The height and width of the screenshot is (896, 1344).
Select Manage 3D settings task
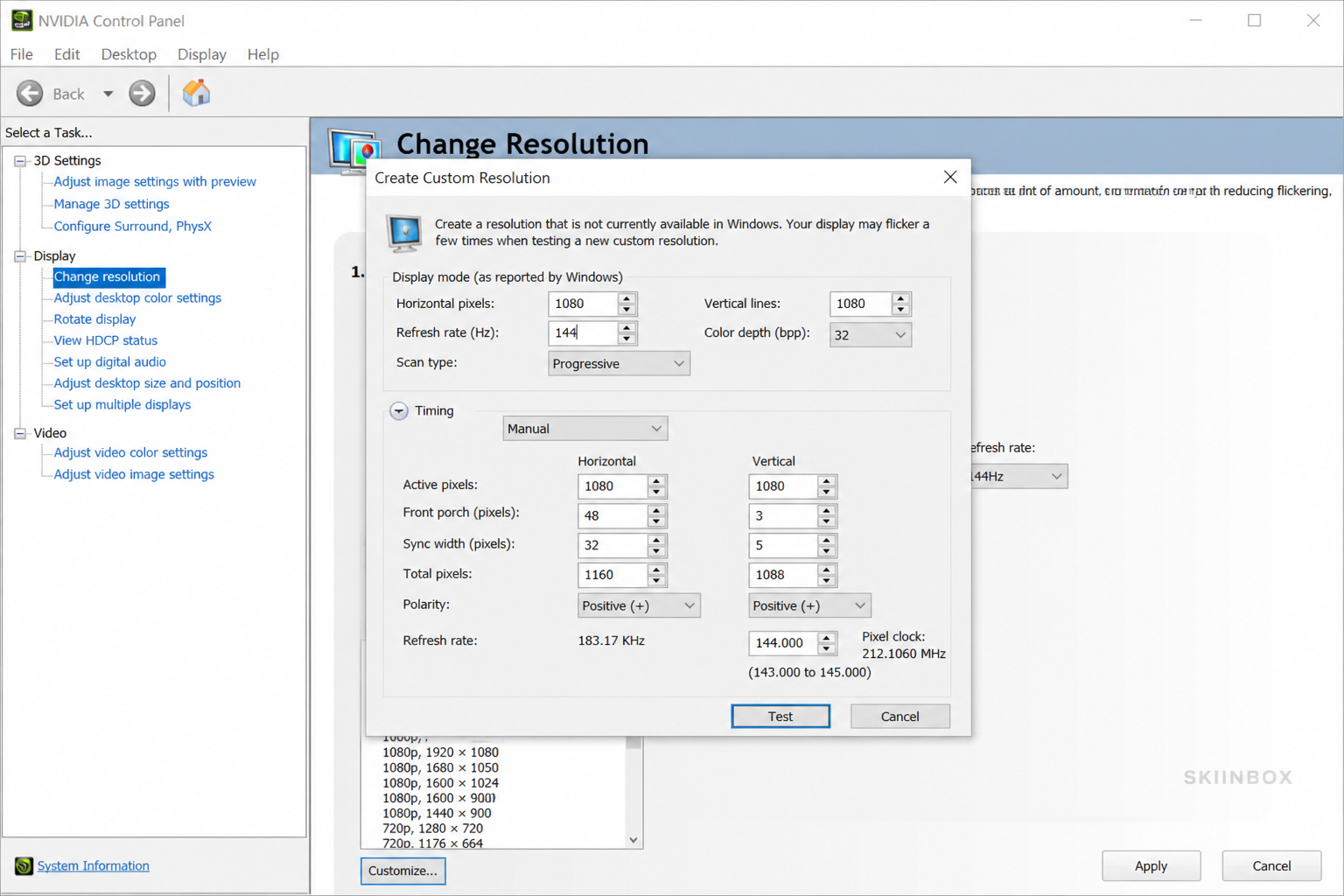[111, 204]
